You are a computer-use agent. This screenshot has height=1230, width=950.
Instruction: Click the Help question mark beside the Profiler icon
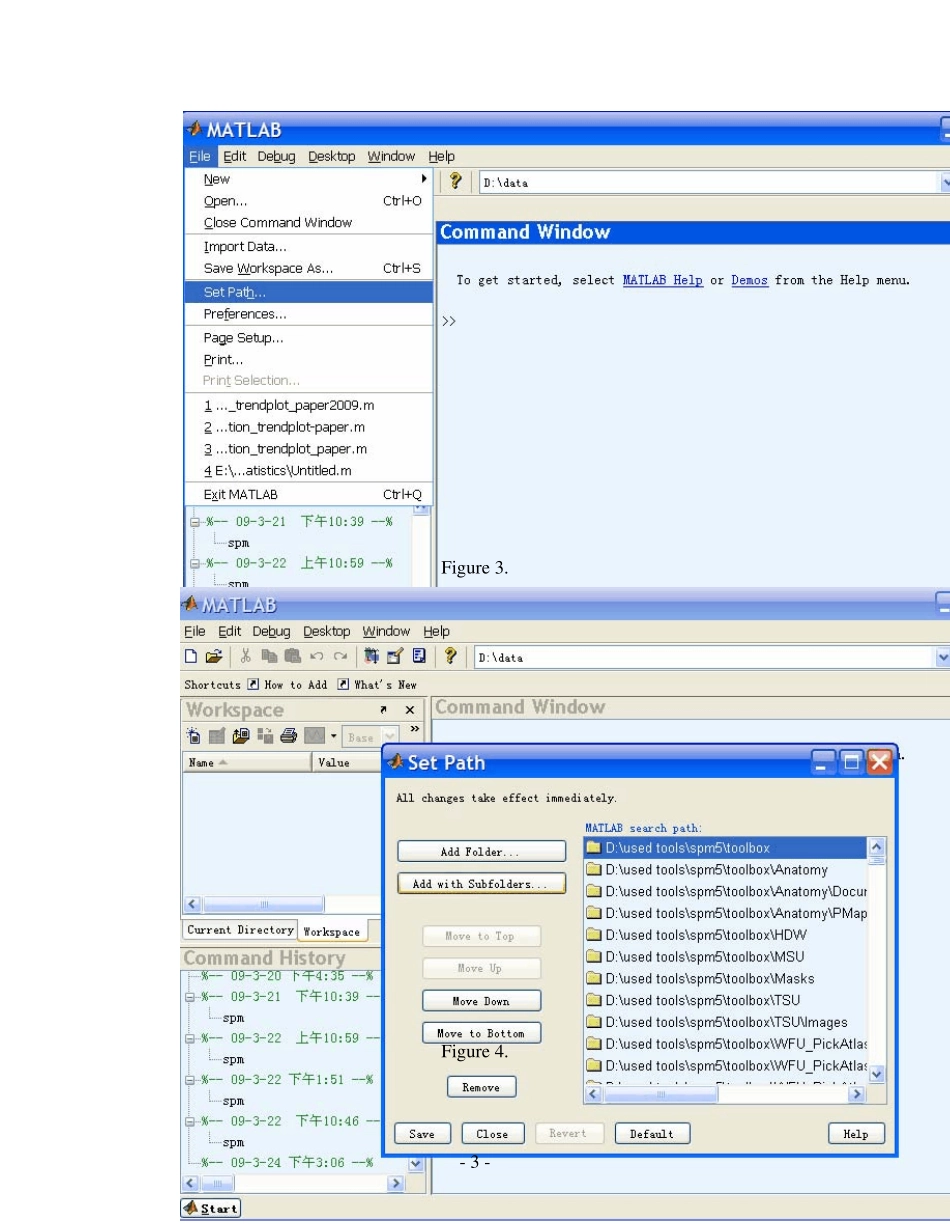tap(450, 657)
